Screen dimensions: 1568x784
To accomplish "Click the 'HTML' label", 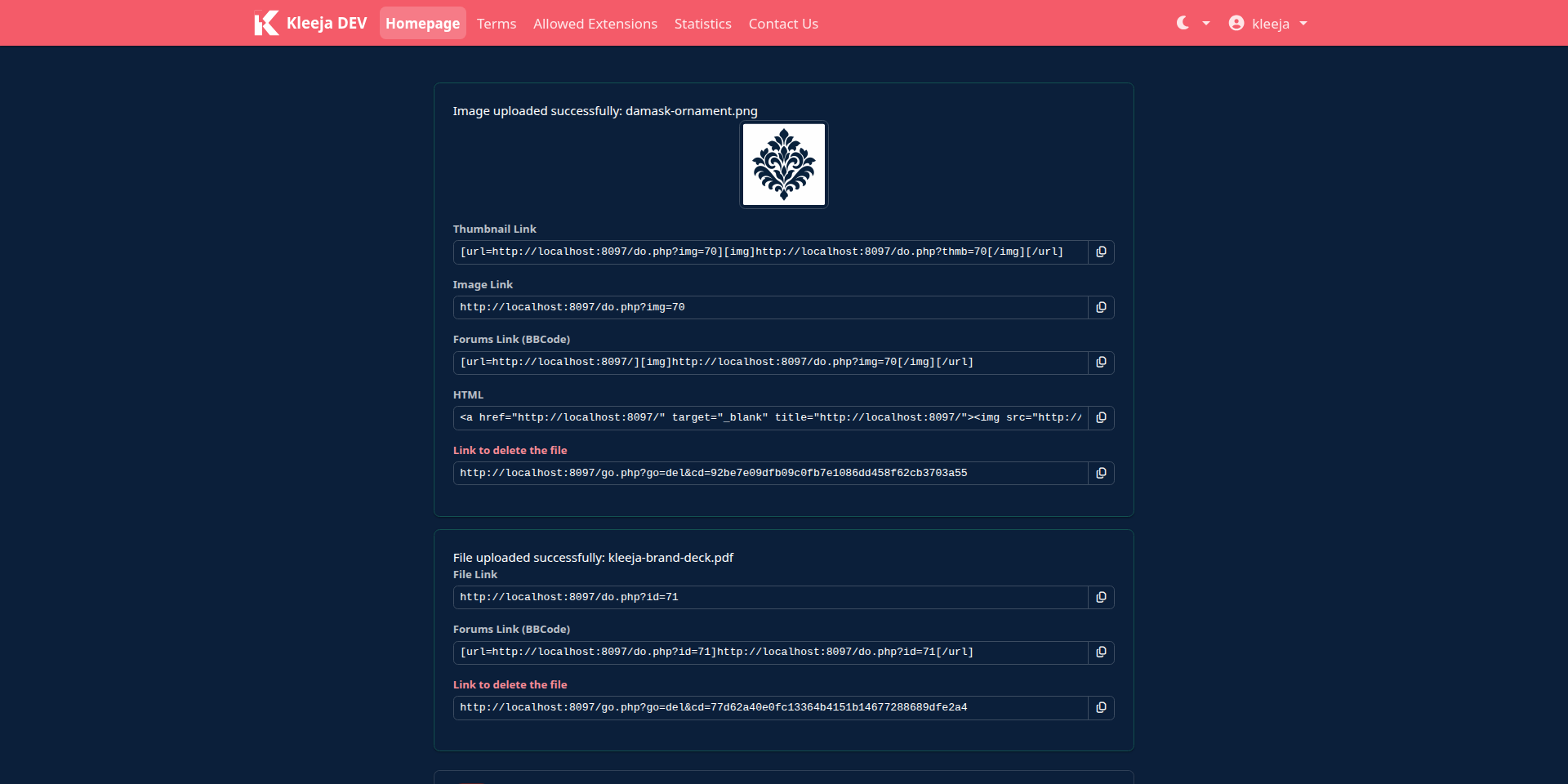I will pyautogui.click(x=468, y=395).
